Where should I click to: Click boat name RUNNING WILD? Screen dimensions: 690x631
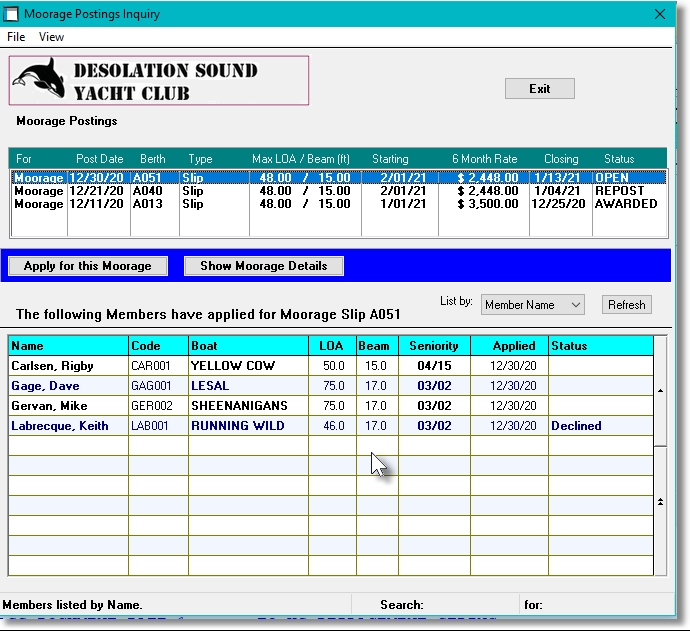pos(238,426)
